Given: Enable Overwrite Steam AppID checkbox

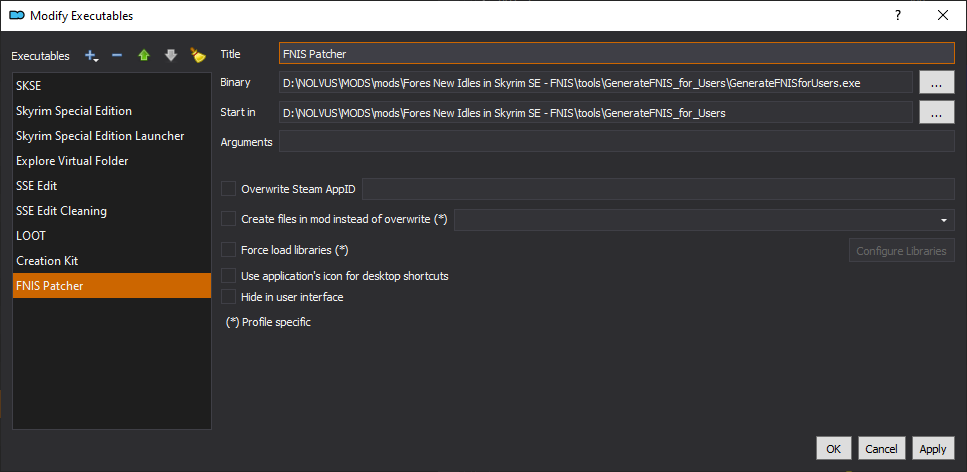Looking at the screenshot, I should (229, 189).
